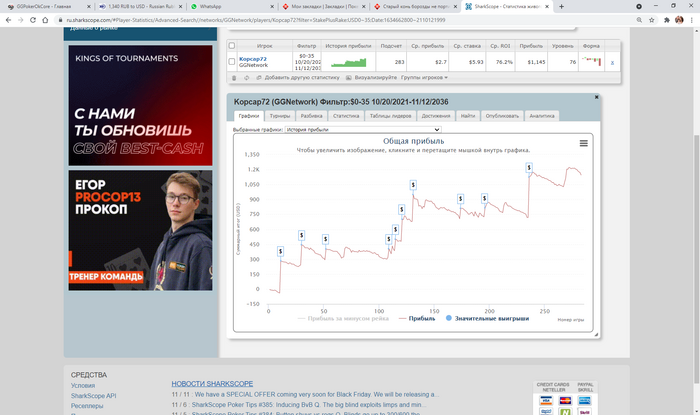Expand the Группы игроков dropdown
The height and width of the screenshot is (415, 700).
(424, 78)
